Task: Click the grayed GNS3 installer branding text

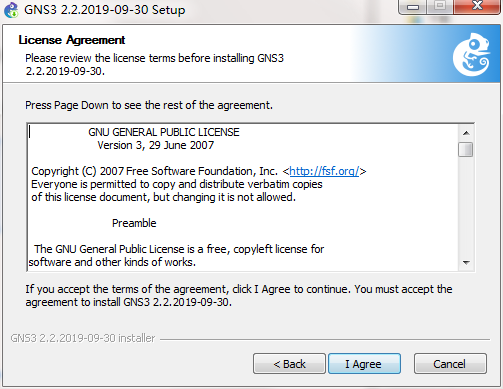Action: point(83,338)
